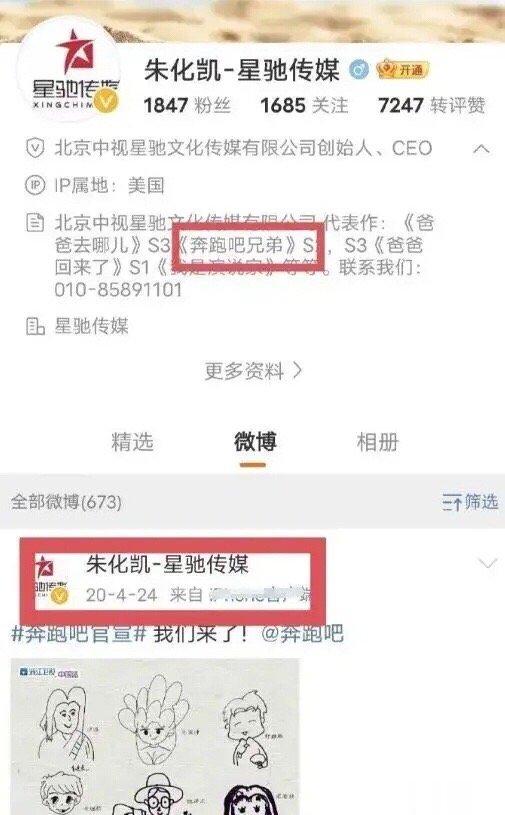Tap the IP location icon
Screen dimensions: 505x815
(x=35, y=185)
